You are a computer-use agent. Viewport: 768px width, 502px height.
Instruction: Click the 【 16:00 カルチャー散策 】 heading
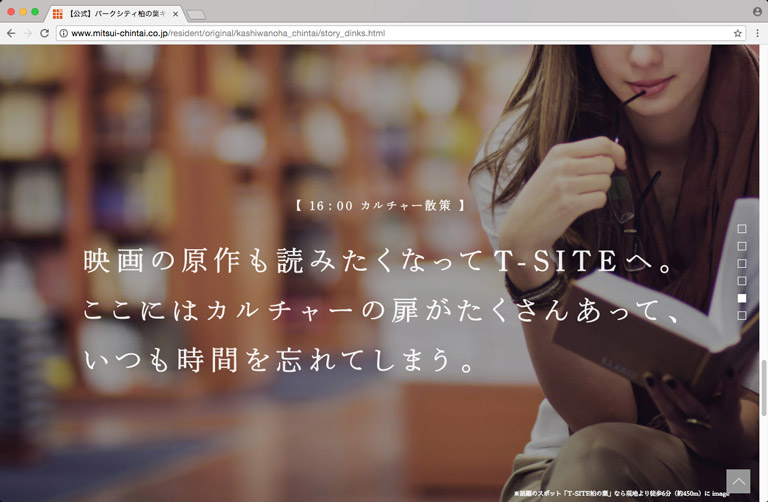pos(380,206)
